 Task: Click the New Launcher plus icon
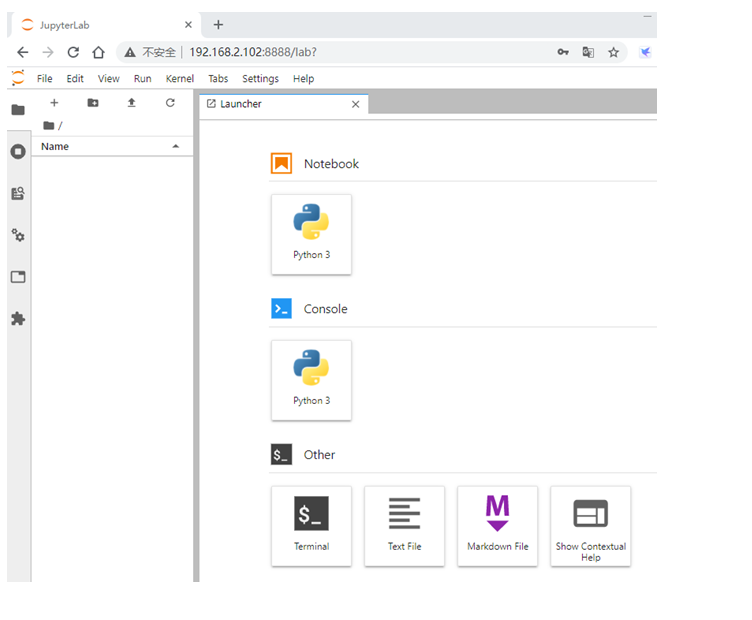[x=54, y=103]
